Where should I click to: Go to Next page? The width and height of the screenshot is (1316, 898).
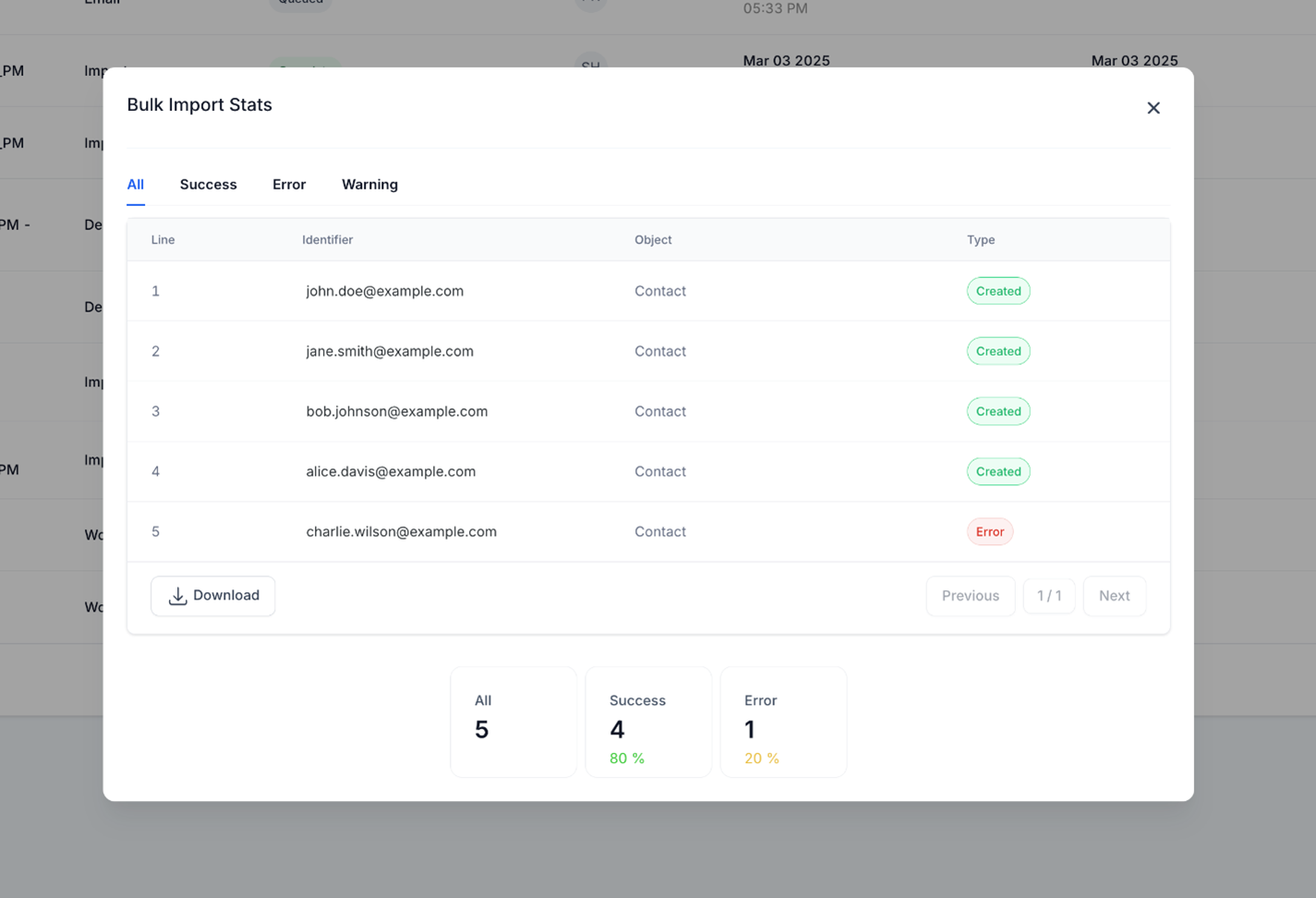coord(1114,596)
